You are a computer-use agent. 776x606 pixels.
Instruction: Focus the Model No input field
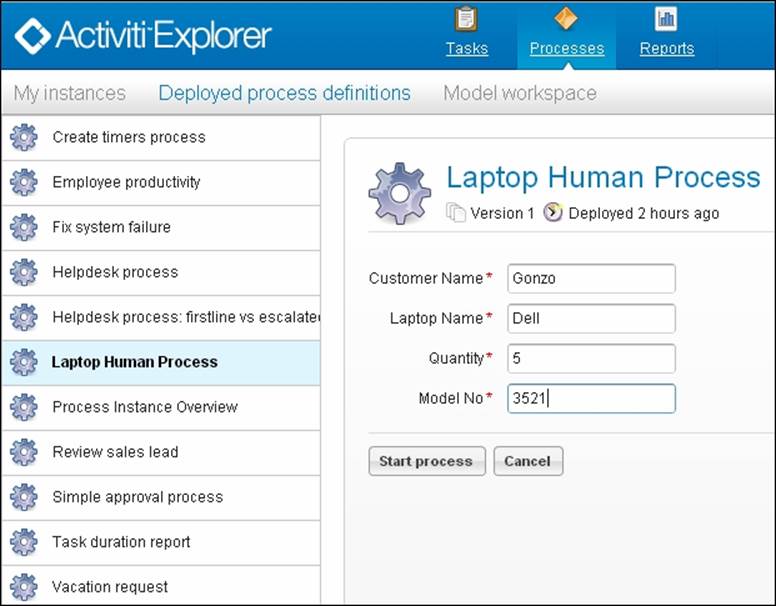[x=591, y=399]
